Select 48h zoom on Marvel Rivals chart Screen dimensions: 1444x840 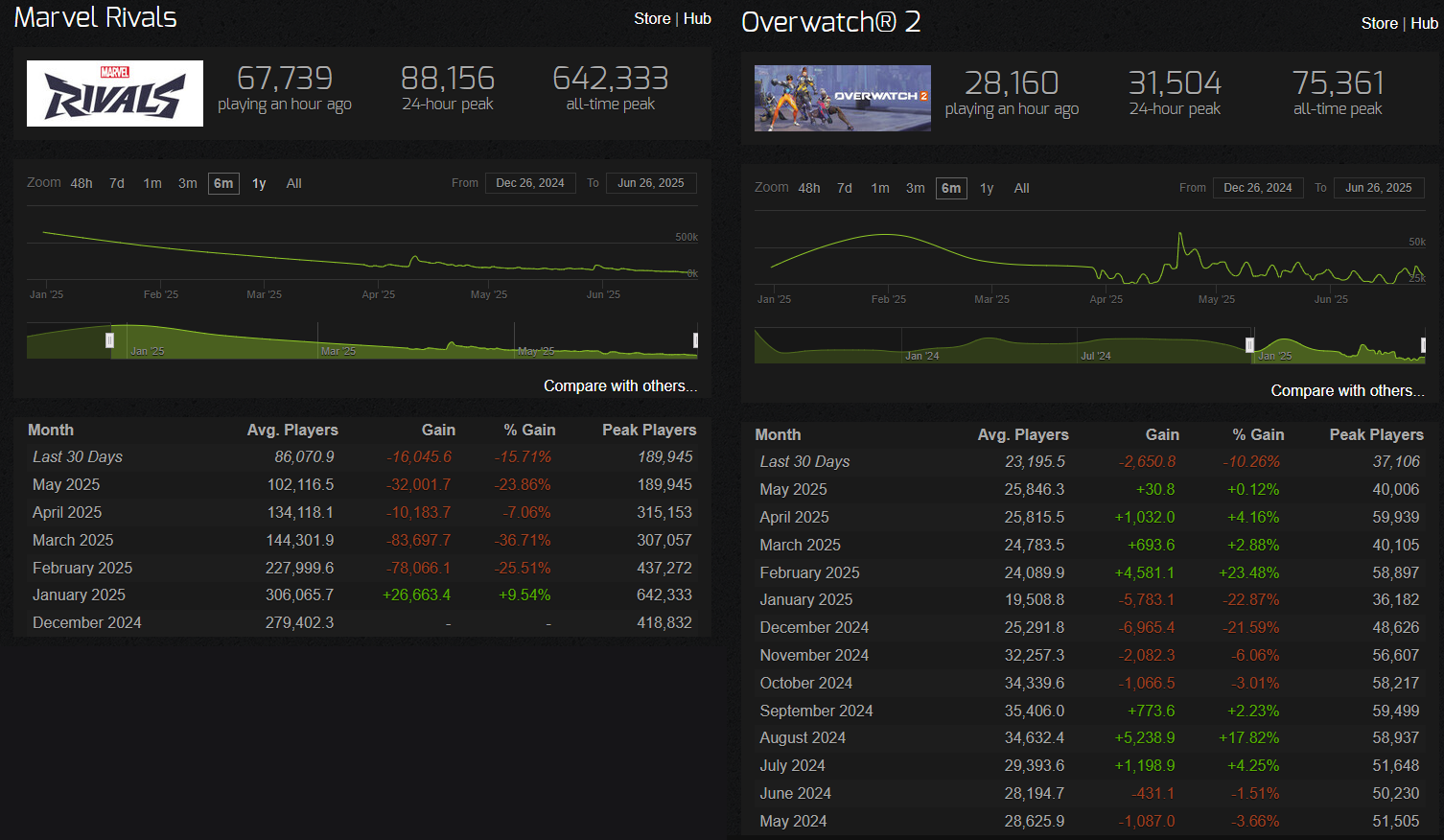[x=82, y=183]
